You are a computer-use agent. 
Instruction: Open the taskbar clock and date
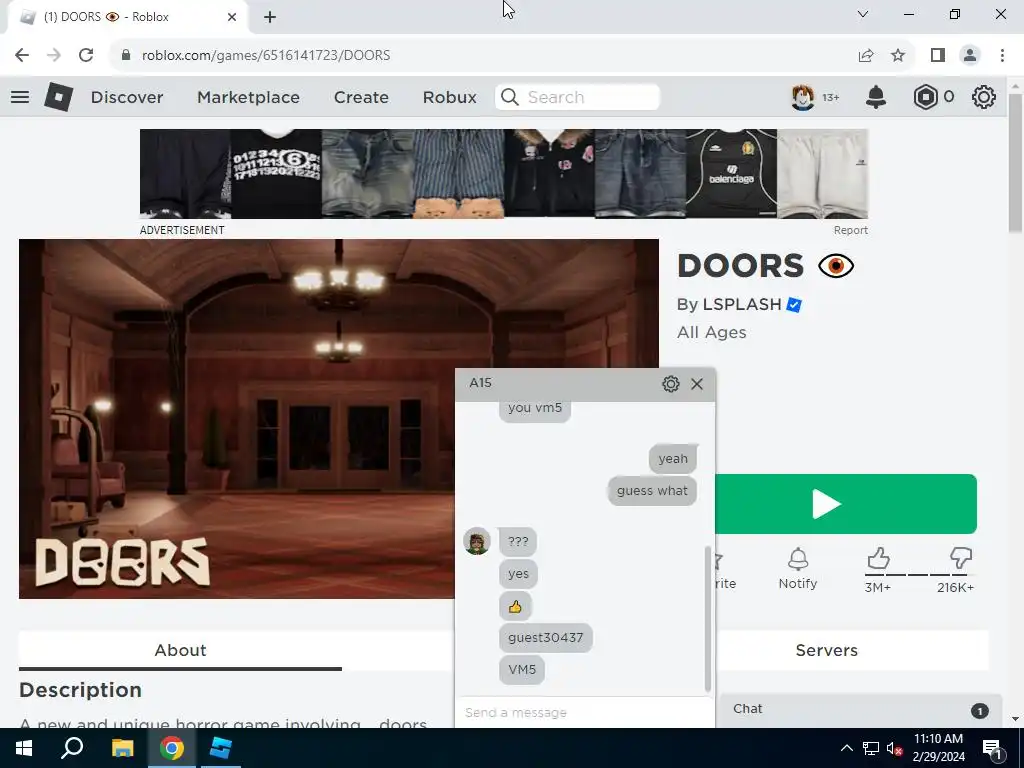click(x=938, y=748)
